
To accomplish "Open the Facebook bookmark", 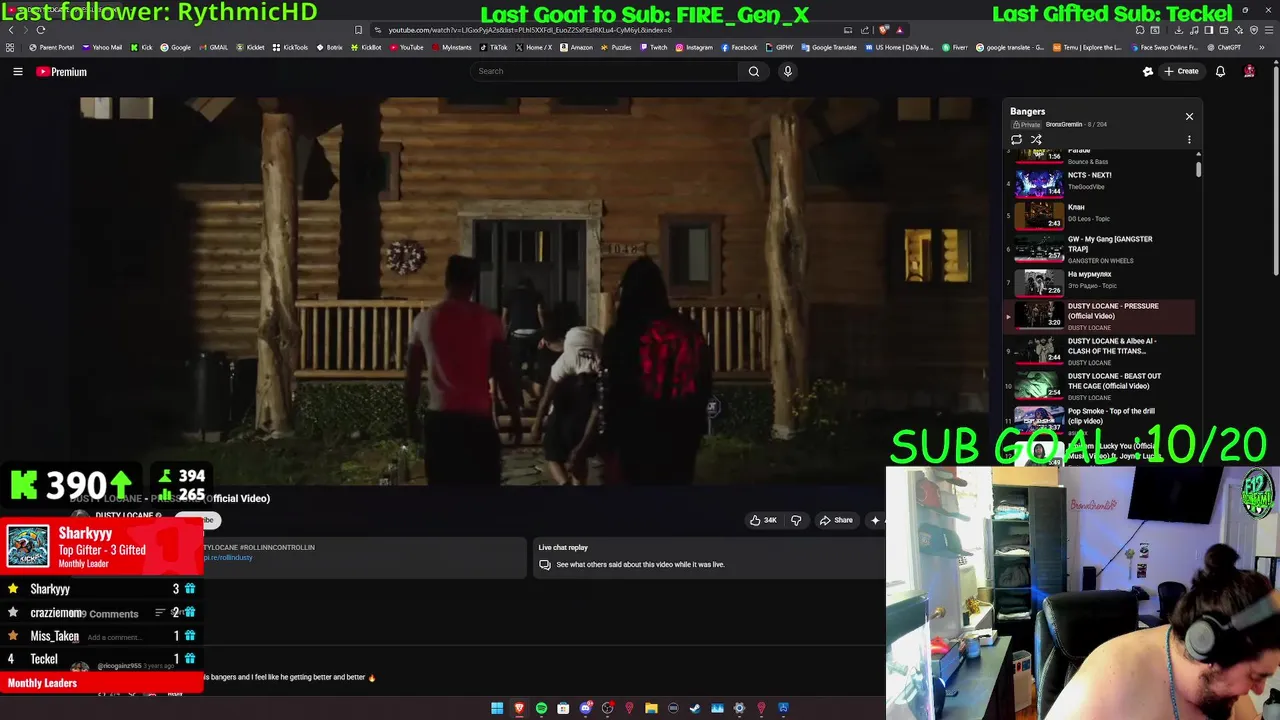I will pyautogui.click(x=739, y=47).
